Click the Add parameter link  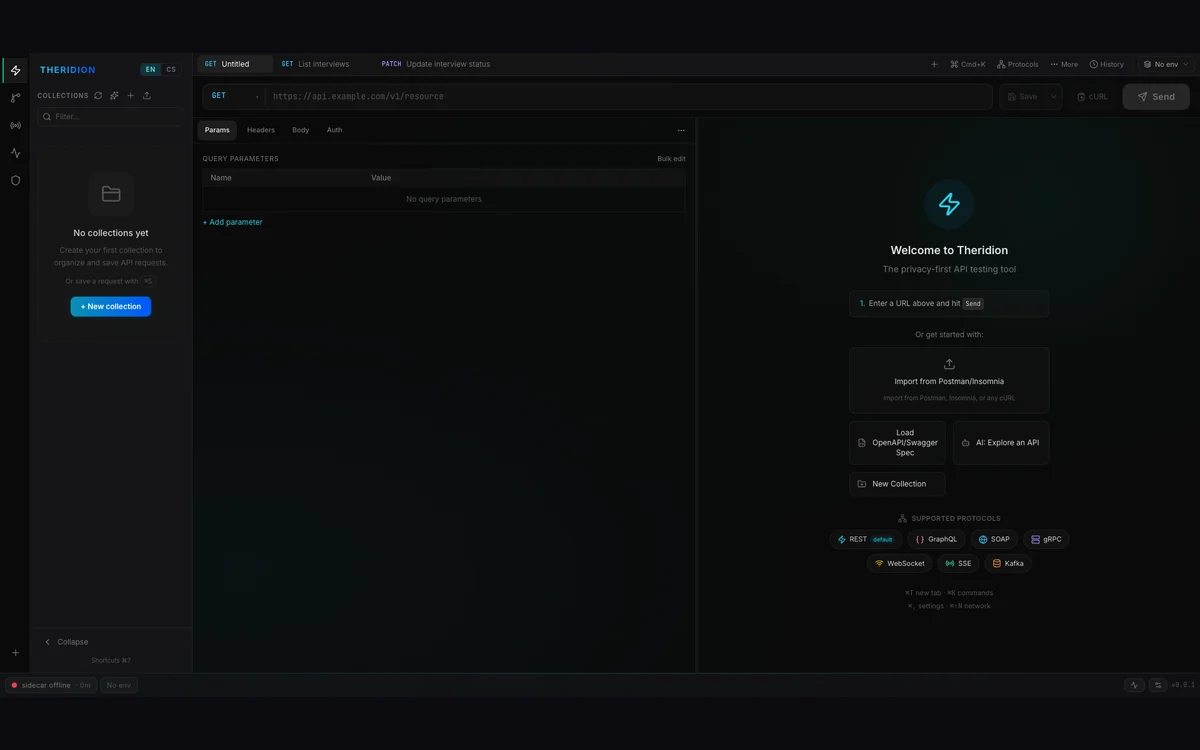233,222
